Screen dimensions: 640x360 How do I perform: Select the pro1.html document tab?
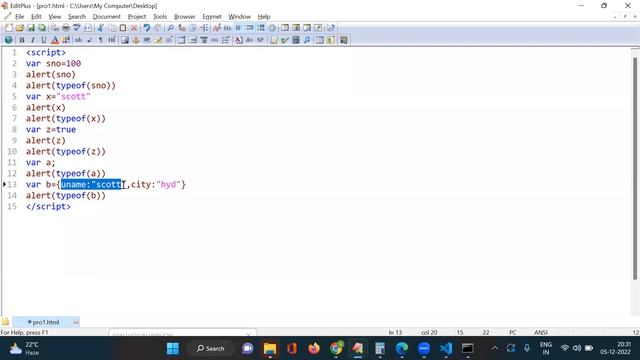tap(46, 322)
